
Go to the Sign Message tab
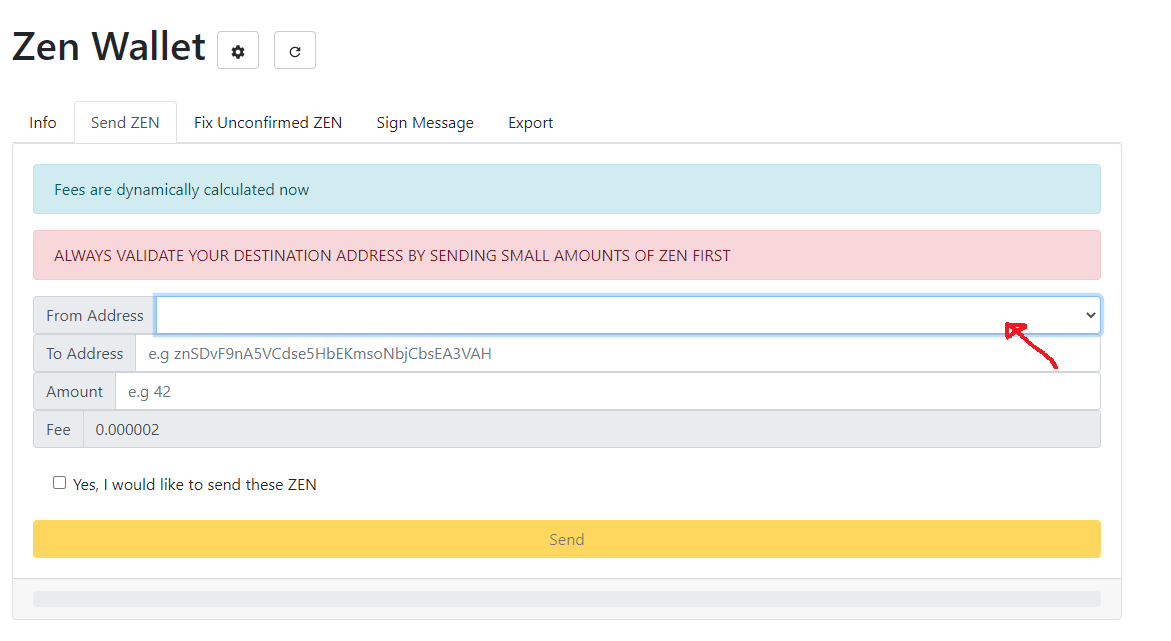pos(425,123)
